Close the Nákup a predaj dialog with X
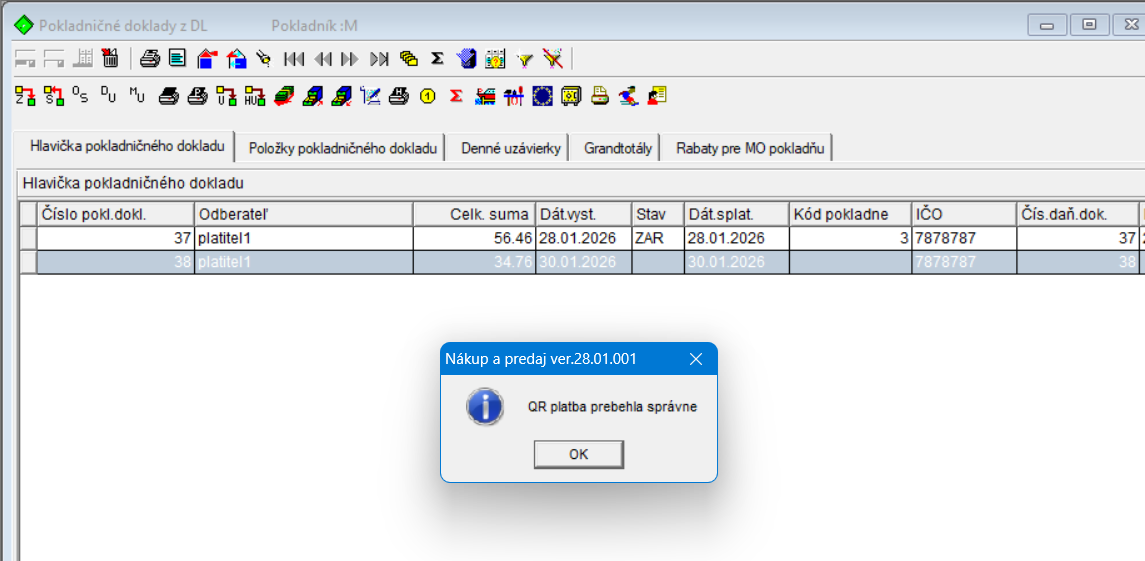The height and width of the screenshot is (561, 1145). (696, 359)
